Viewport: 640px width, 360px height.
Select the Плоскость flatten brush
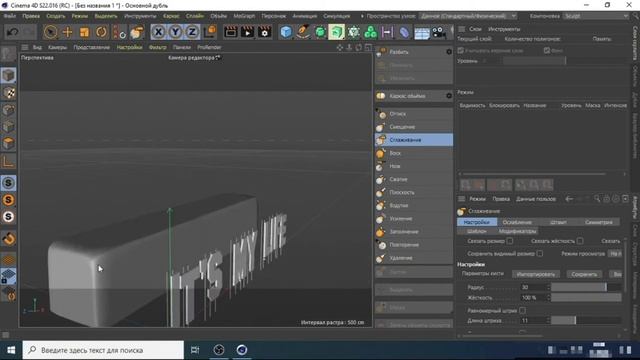pyautogui.click(x=413, y=192)
